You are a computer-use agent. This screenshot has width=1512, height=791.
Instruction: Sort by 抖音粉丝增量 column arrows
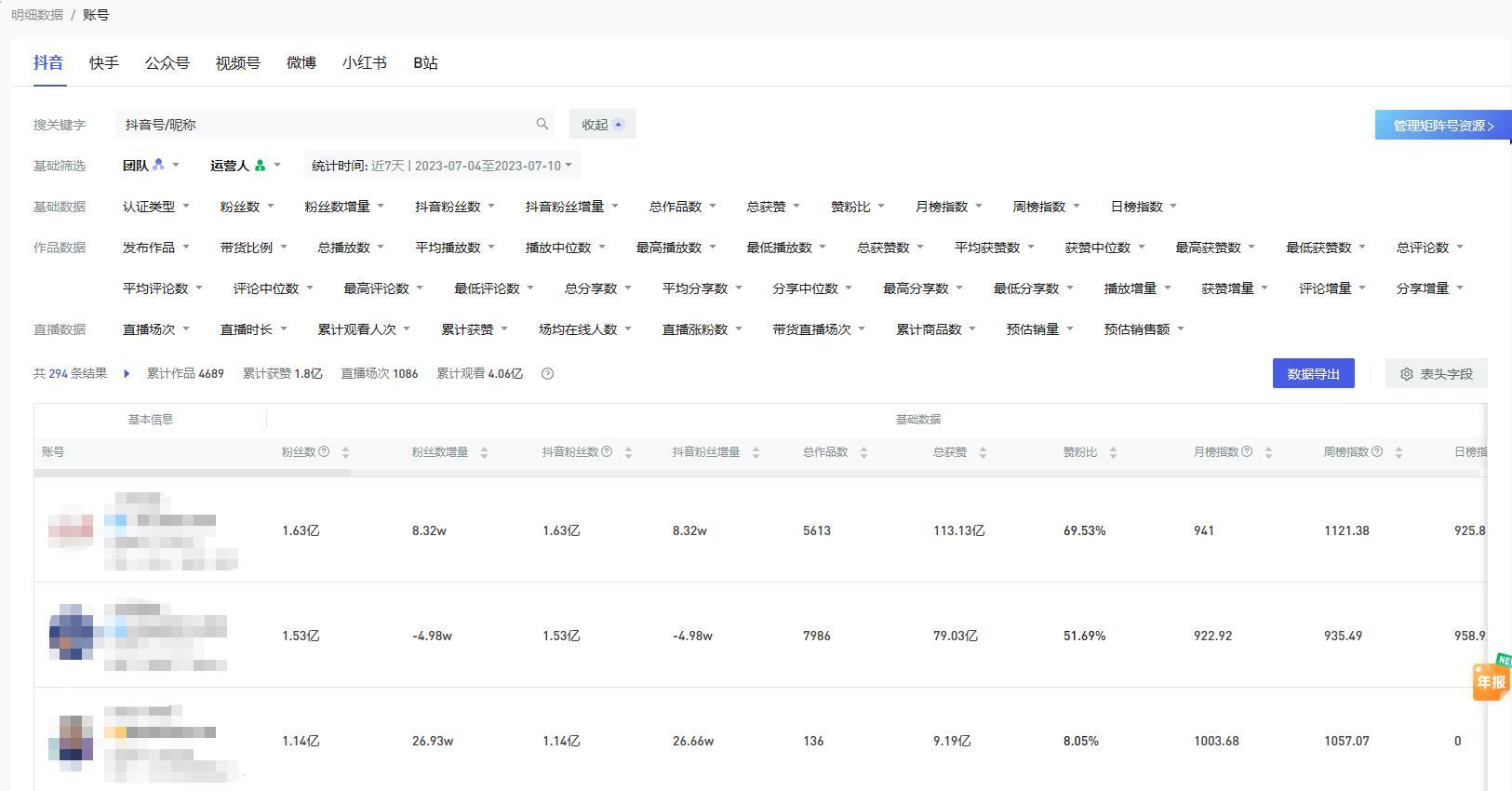[x=756, y=452]
